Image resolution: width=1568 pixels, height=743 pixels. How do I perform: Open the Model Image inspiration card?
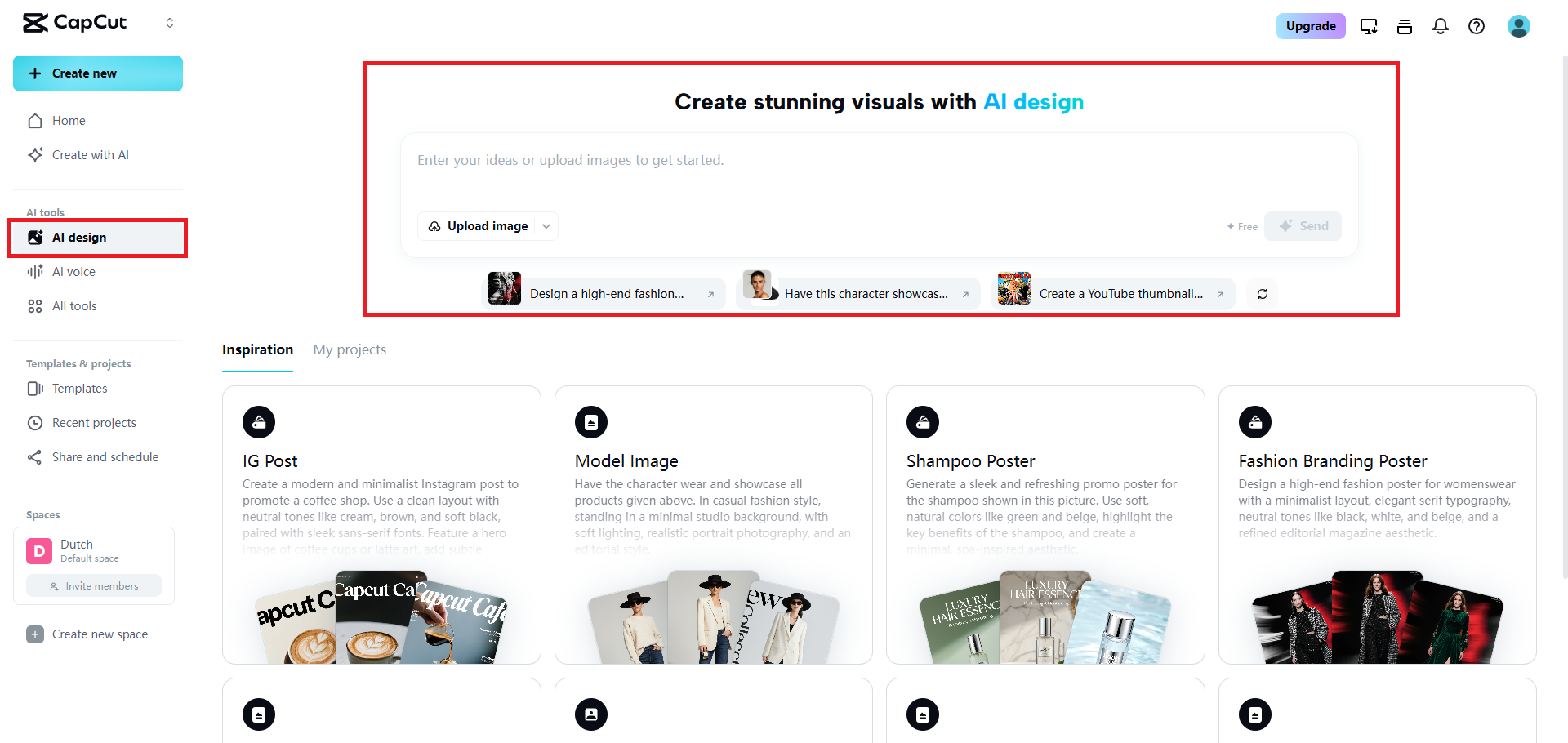[713, 523]
